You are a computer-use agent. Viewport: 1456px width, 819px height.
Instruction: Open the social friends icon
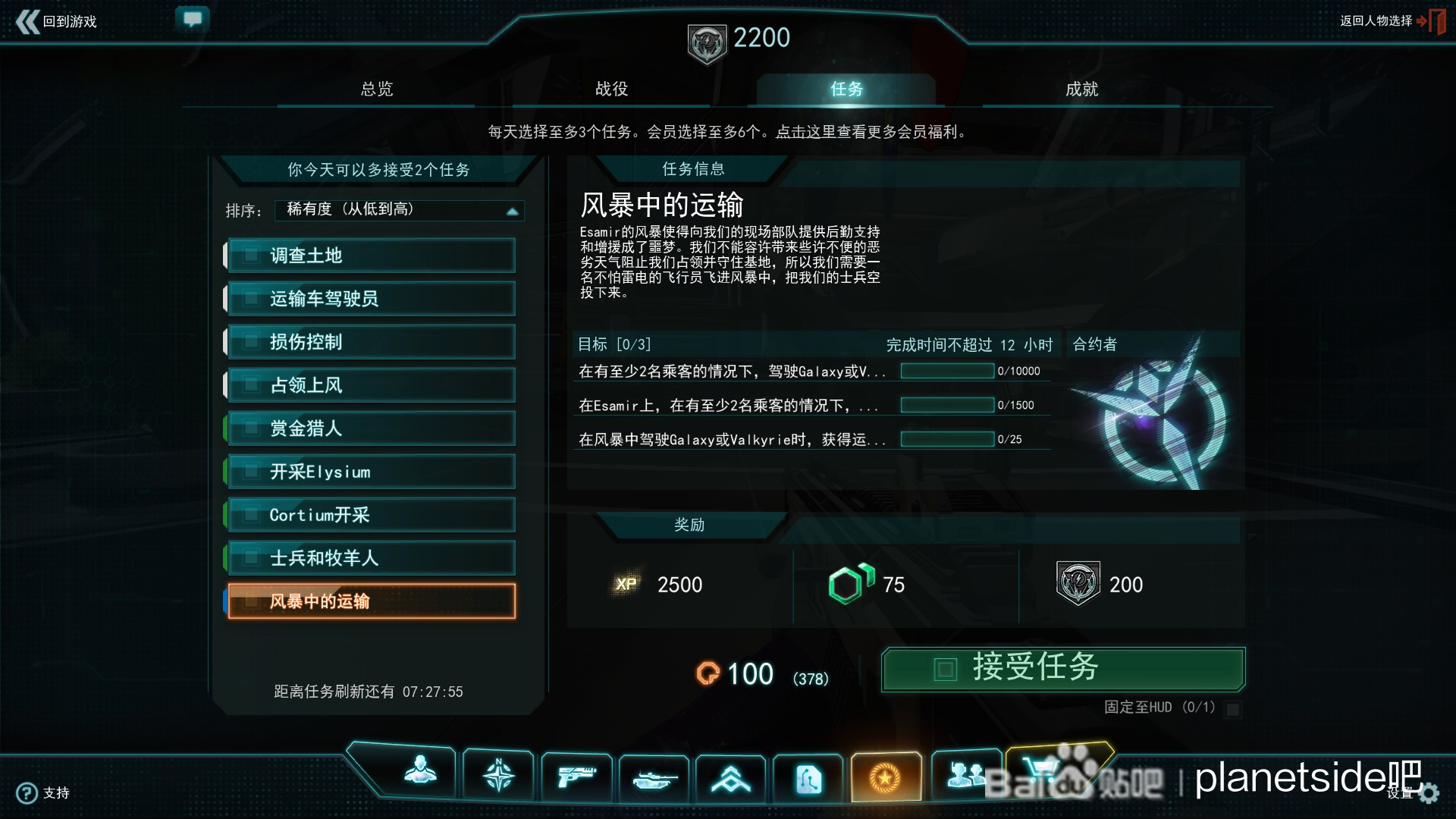click(965, 775)
